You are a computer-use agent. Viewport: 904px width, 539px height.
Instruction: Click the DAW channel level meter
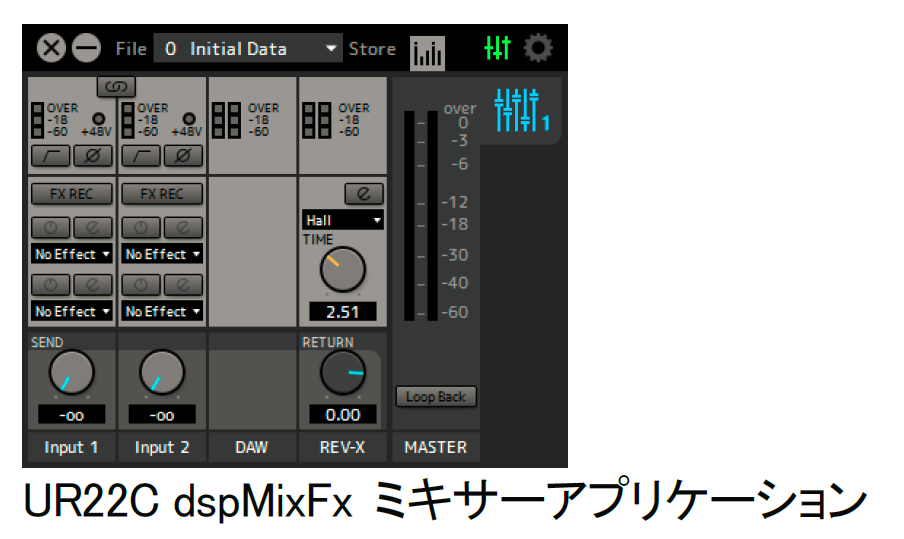coord(227,120)
